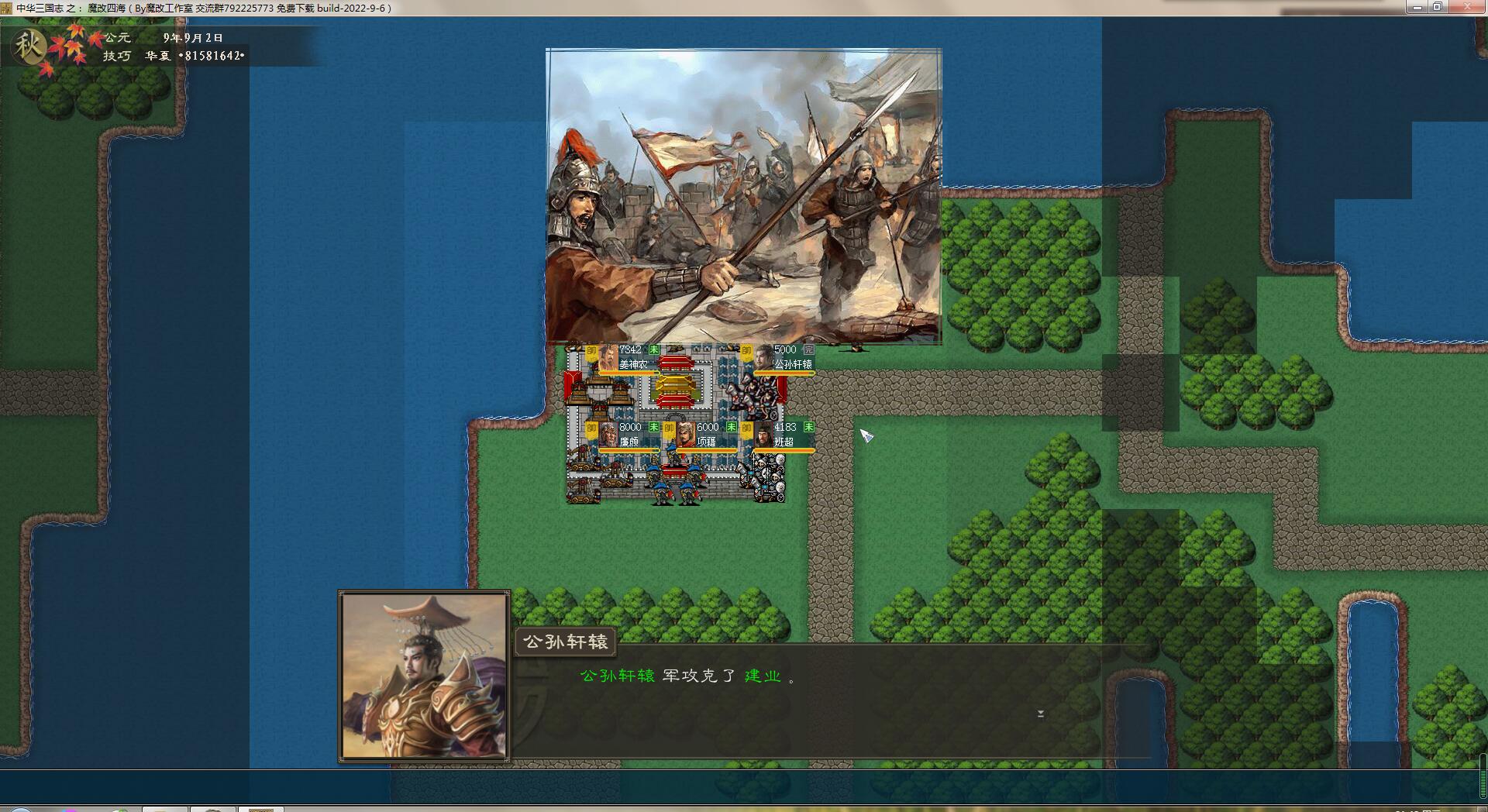Select the red-roofed building atop the palace
Image resolution: width=1488 pixels, height=812 pixels.
pyautogui.click(x=677, y=363)
